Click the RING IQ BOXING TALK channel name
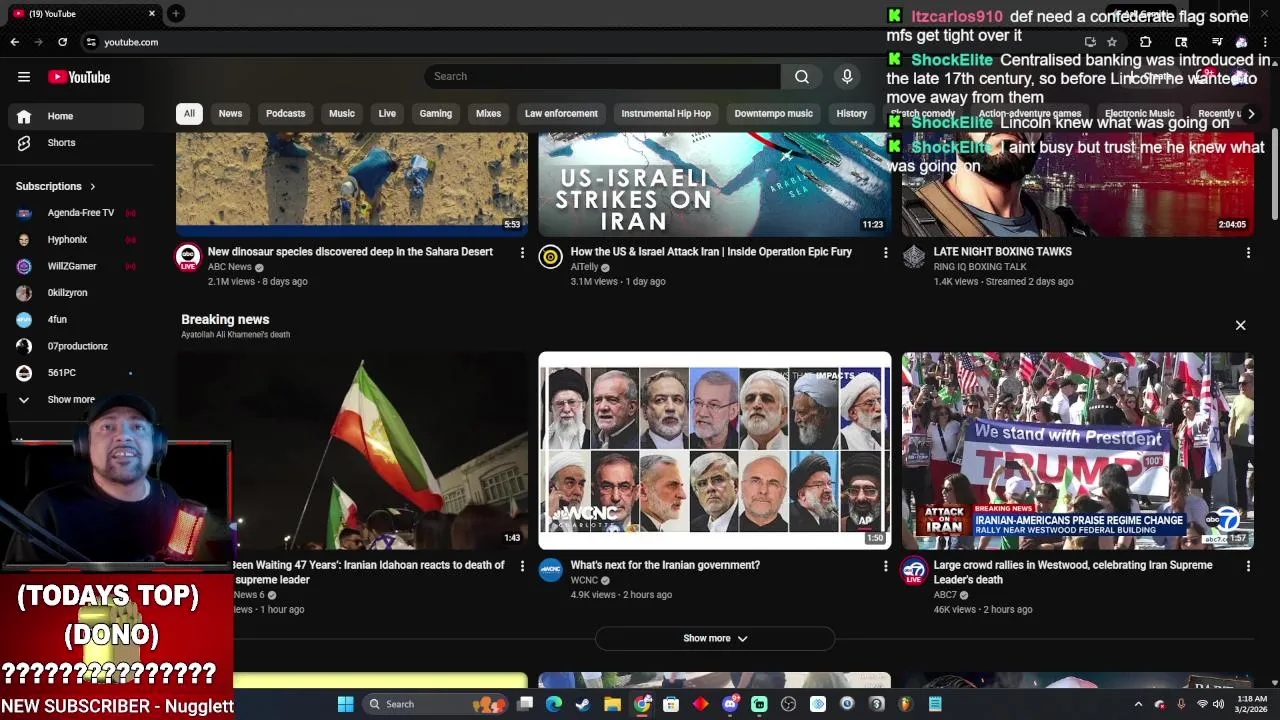The image size is (1280, 720). [x=980, y=267]
